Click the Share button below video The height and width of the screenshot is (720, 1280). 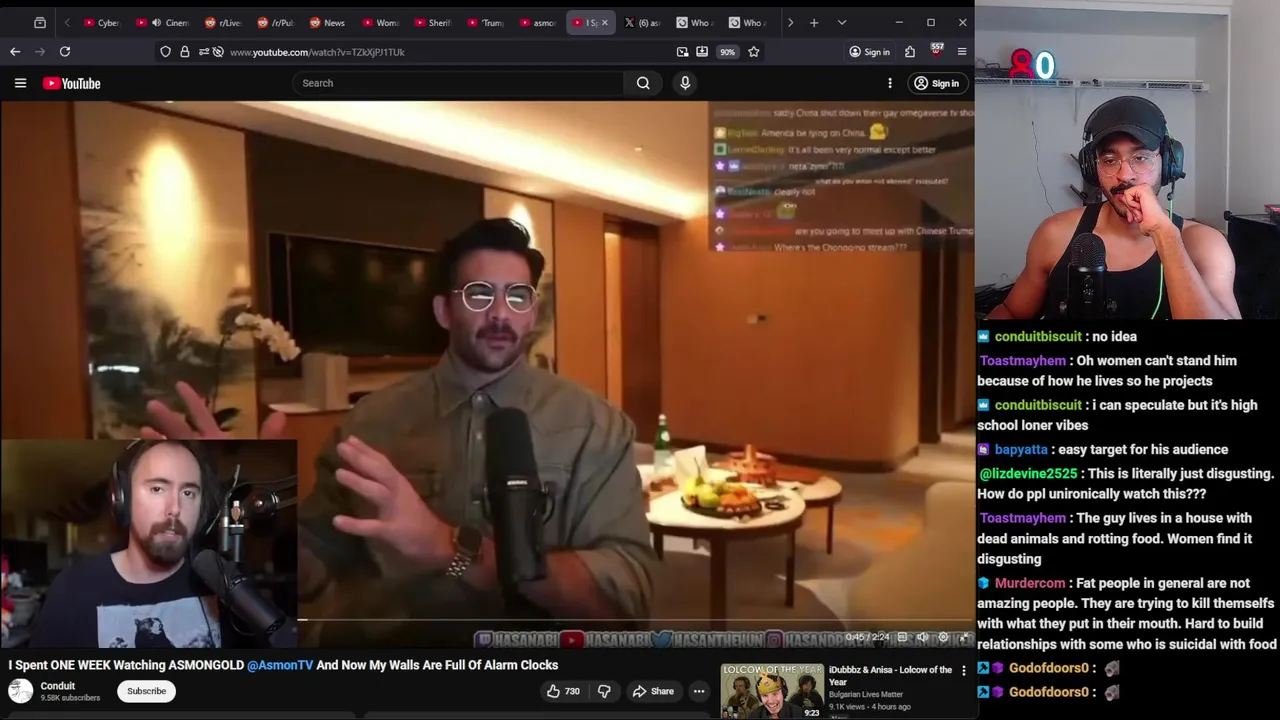tap(653, 691)
